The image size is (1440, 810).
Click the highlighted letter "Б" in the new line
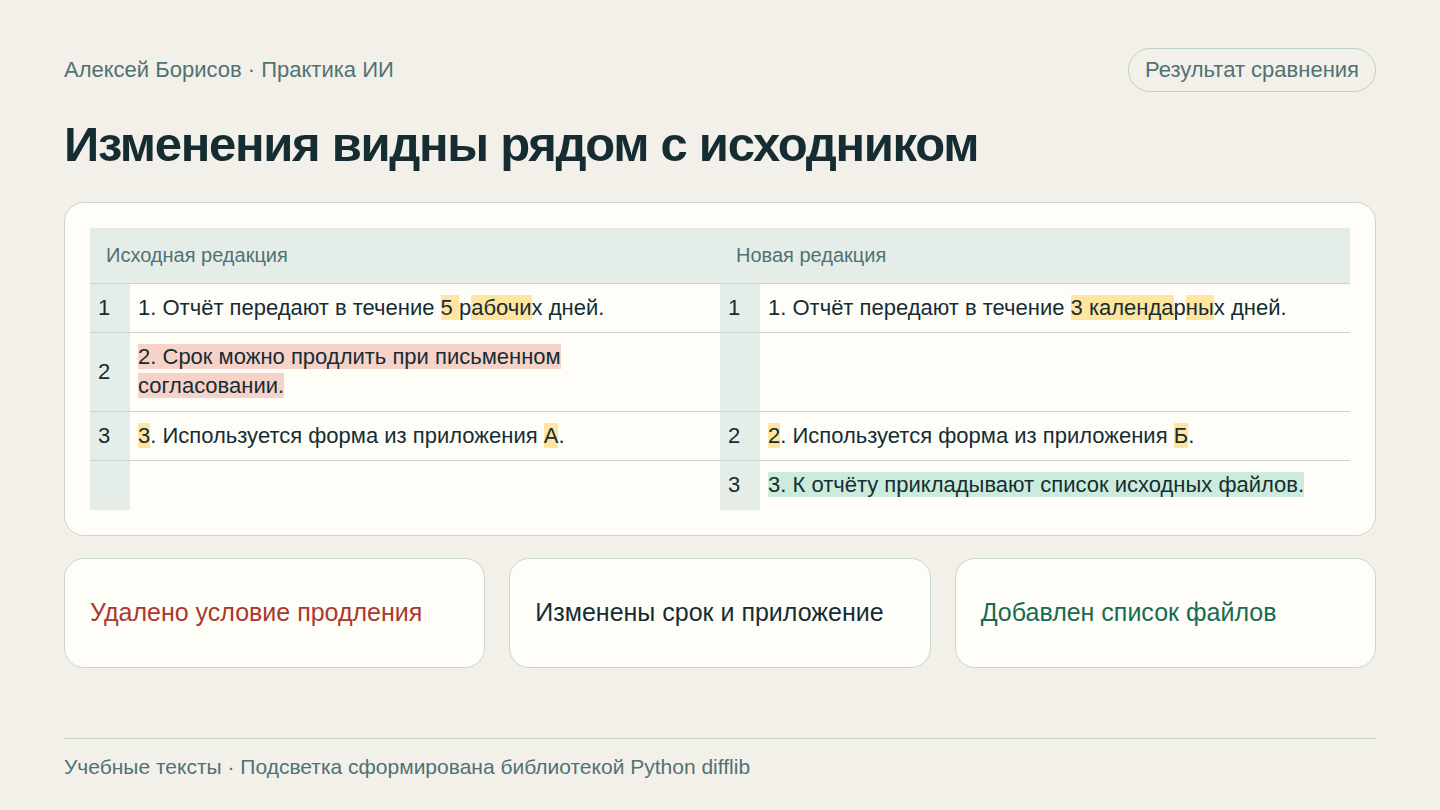click(x=1181, y=436)
